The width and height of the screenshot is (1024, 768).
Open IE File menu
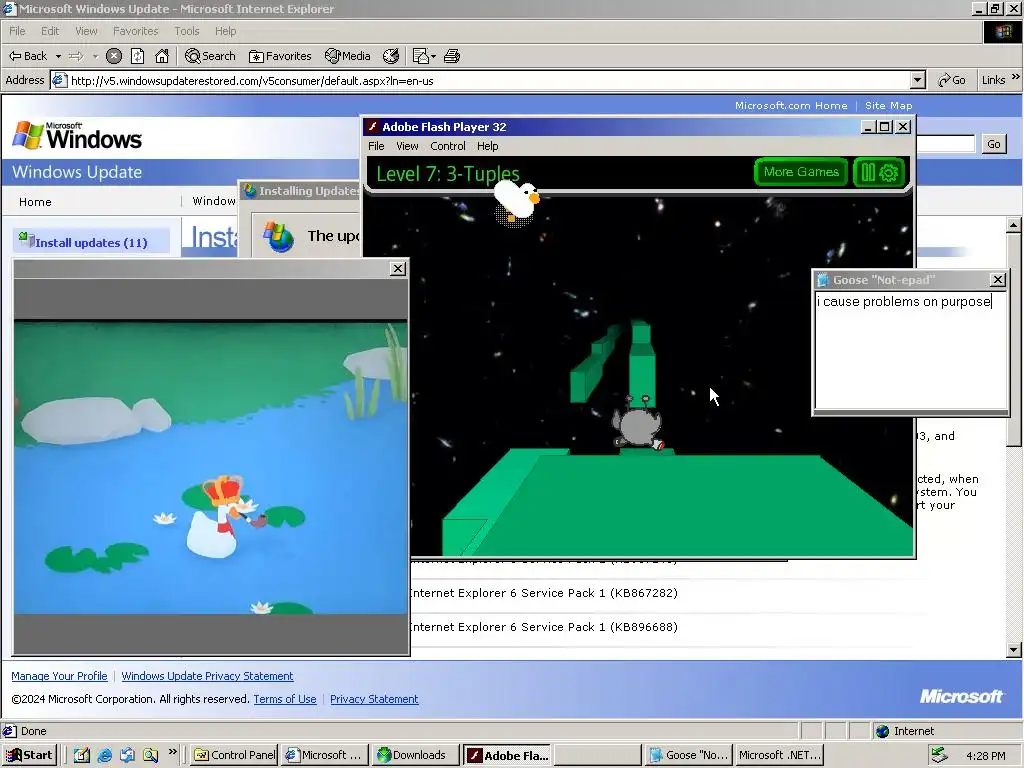(17, 31)
